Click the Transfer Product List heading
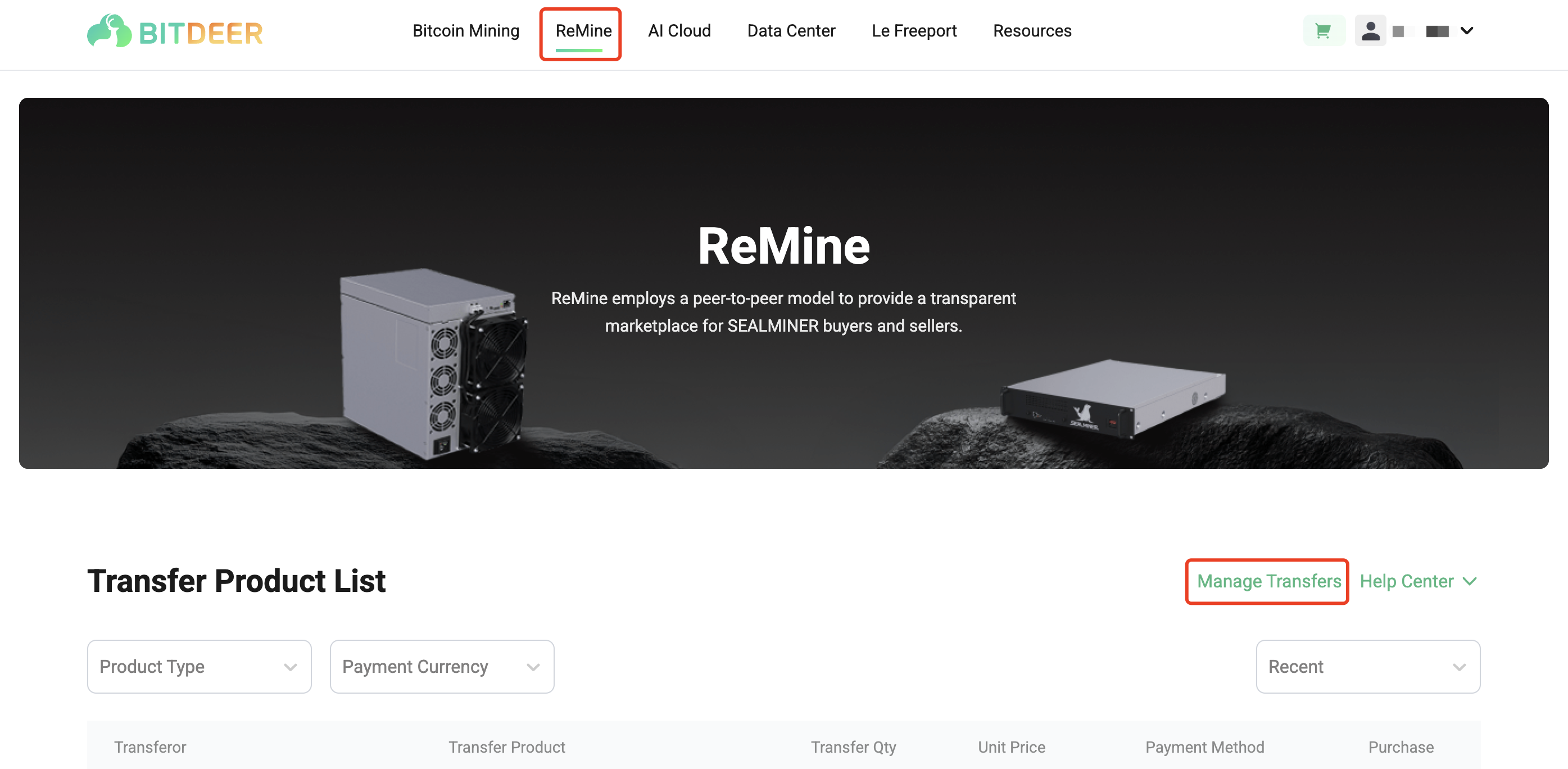The width and height of the screenshot is (1568, 769). [x=236, y=580]
